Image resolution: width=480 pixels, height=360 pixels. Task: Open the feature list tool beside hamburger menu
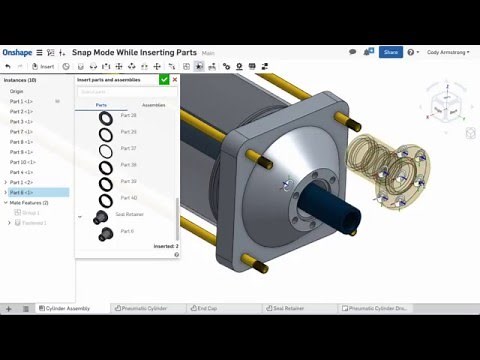pos(51,52)
